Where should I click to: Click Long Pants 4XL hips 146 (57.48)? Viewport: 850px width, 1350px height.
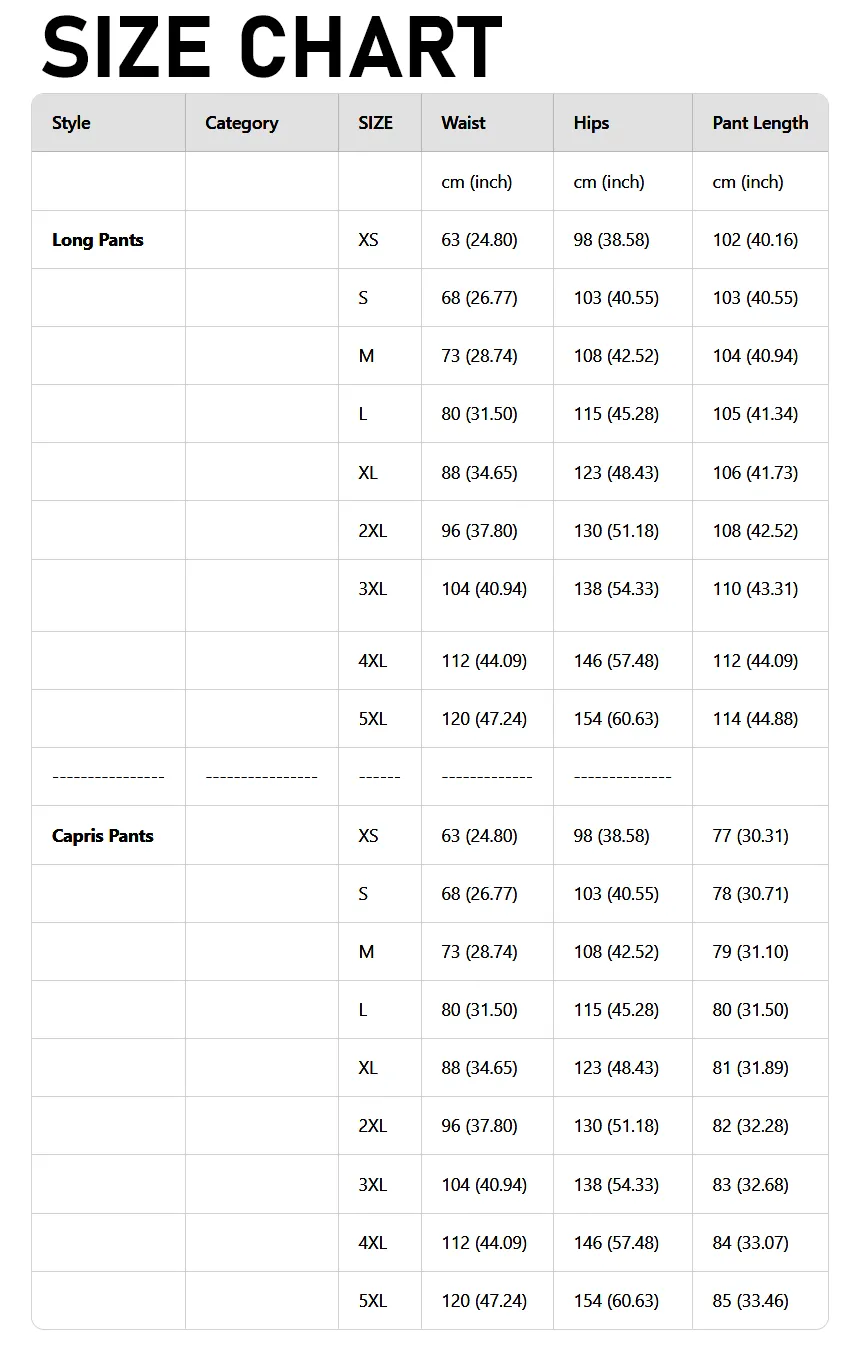tap(616, 661)
